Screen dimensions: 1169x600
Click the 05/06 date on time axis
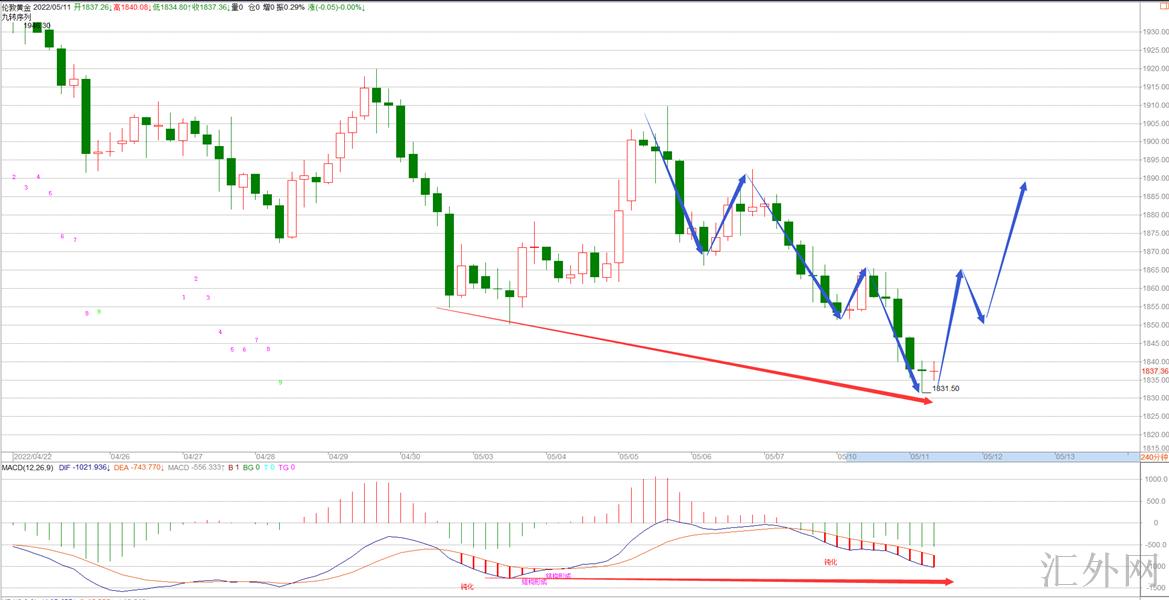pos(700,456)
